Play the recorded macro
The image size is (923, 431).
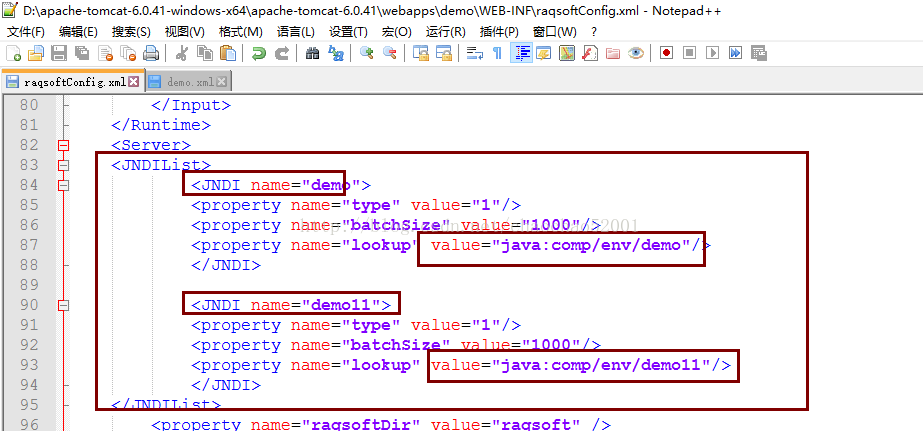coord(712,53)
